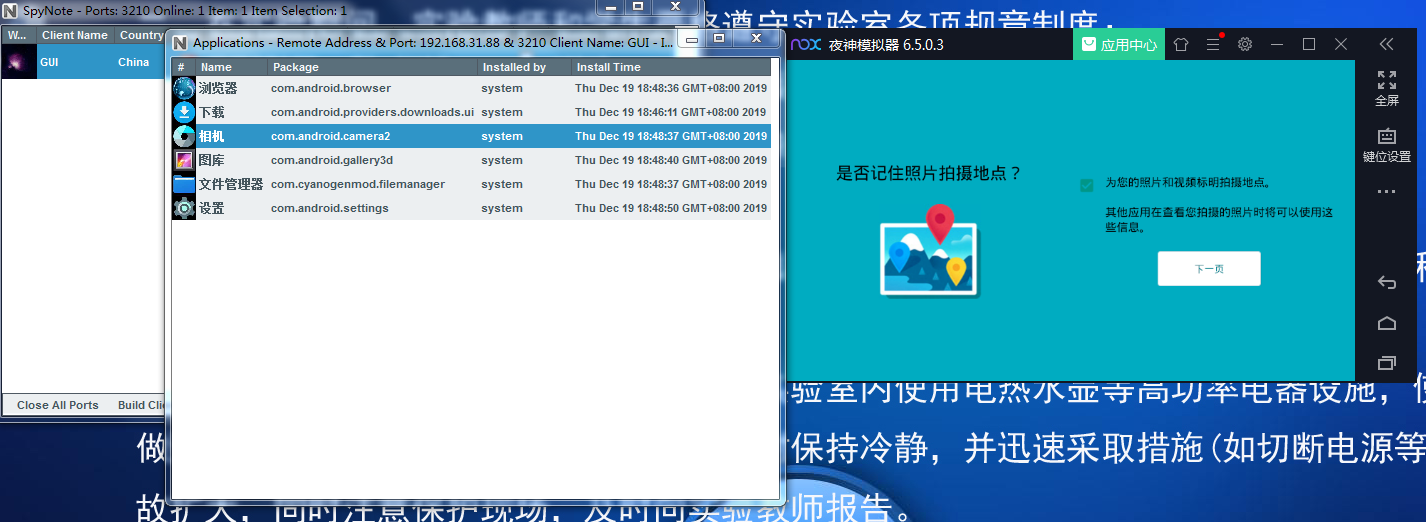Image resolution: width=1426 pixels, height=522 pixels.
Task: Click the Nox logo in title bar
Action: [x=806, y=45]
